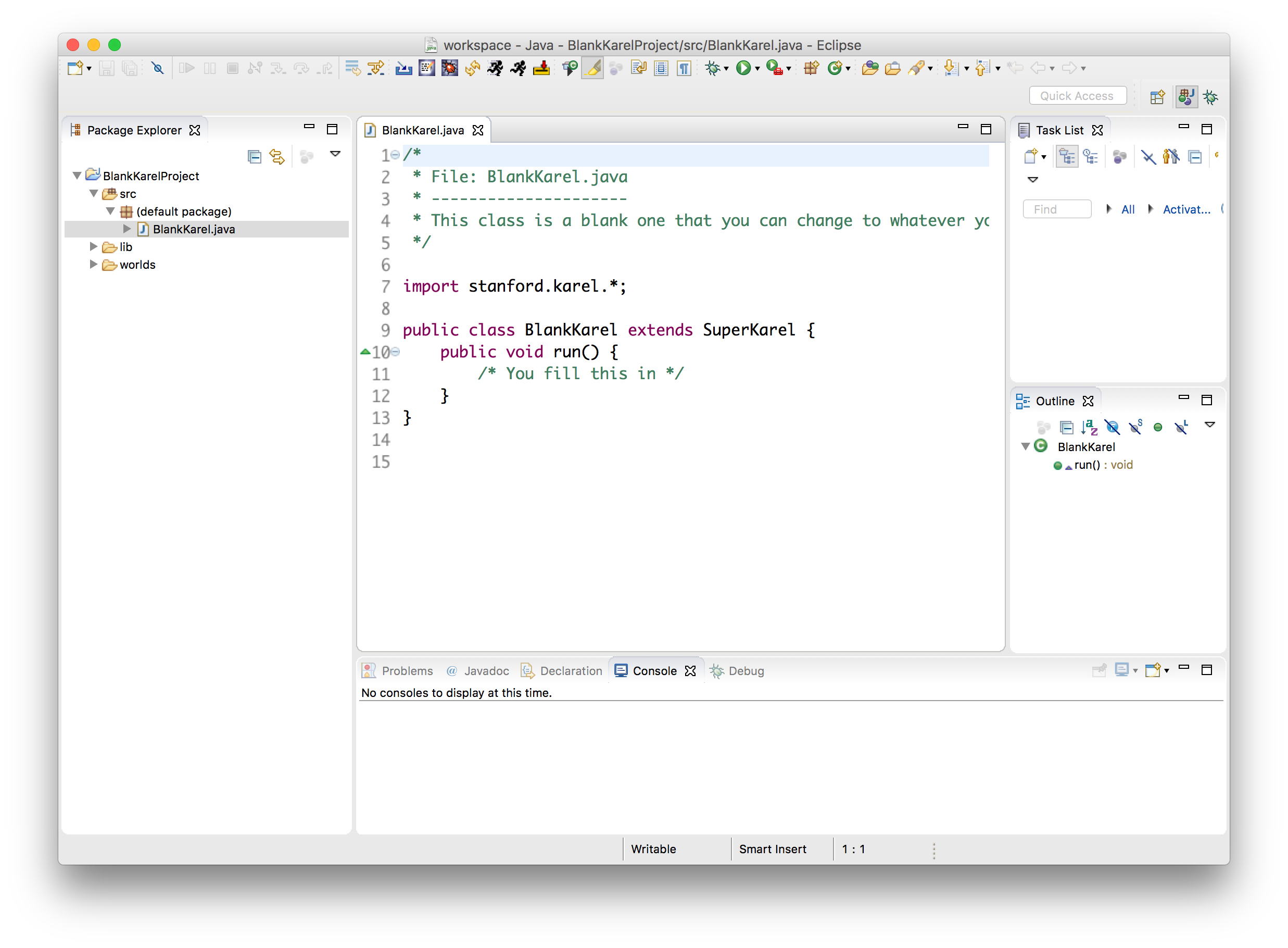
Task: Toggle Categorized view in Task List
Action: (x=1067, y=156)
